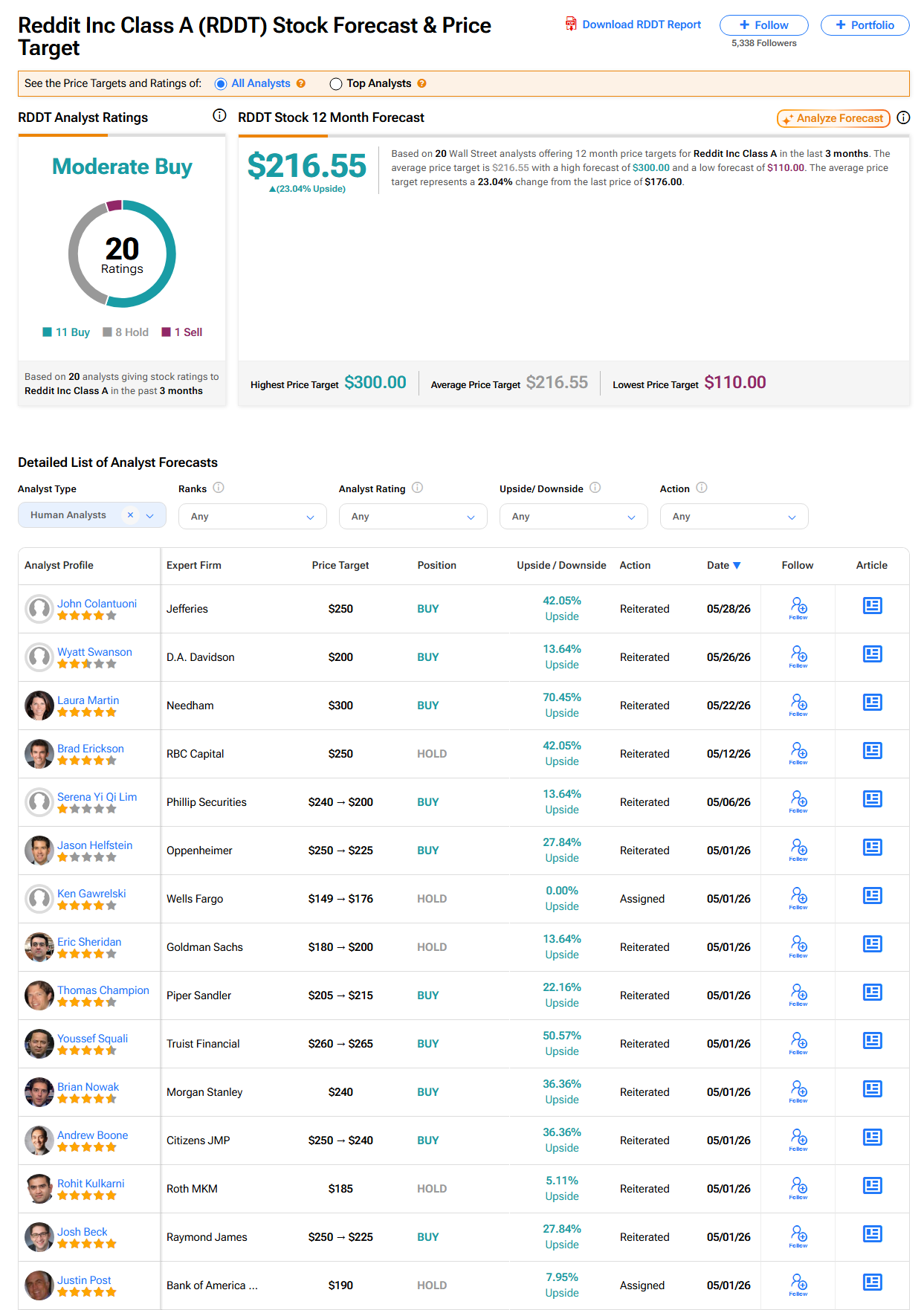
Task: Open article icon for Truist Financial row
Action: point(872,1041)
